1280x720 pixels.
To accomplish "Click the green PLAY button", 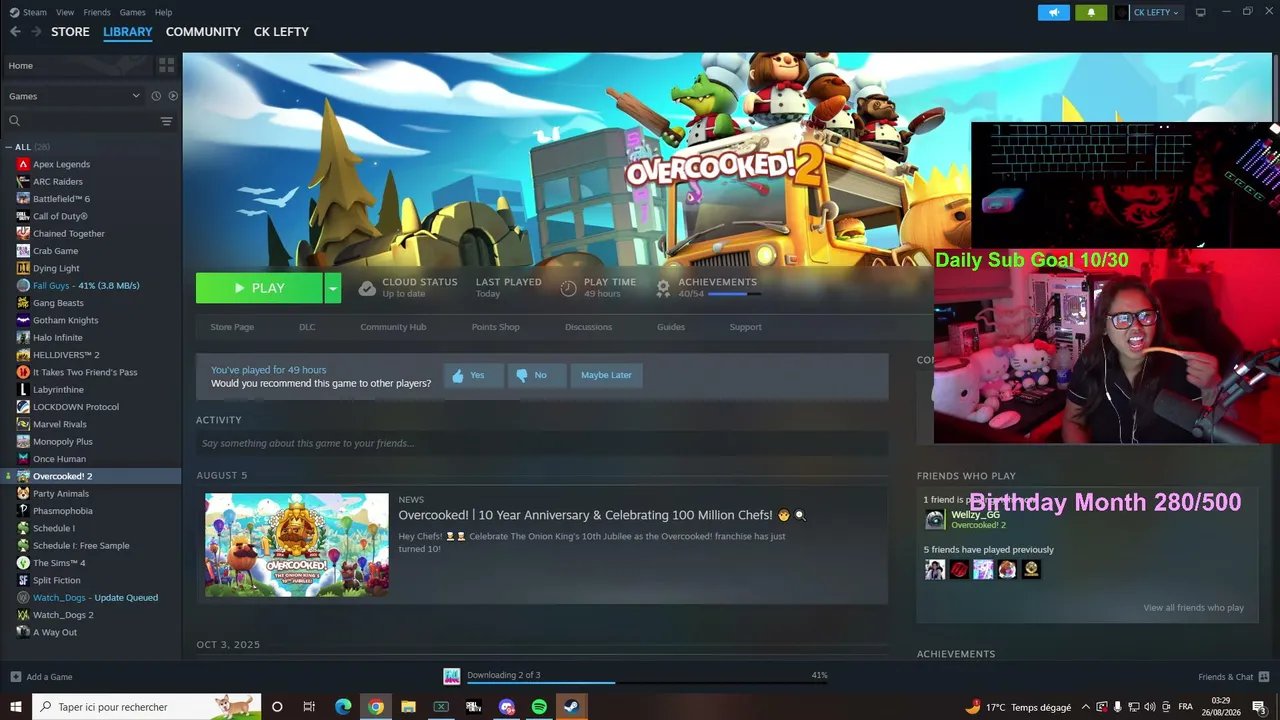I will pos(259,288).
